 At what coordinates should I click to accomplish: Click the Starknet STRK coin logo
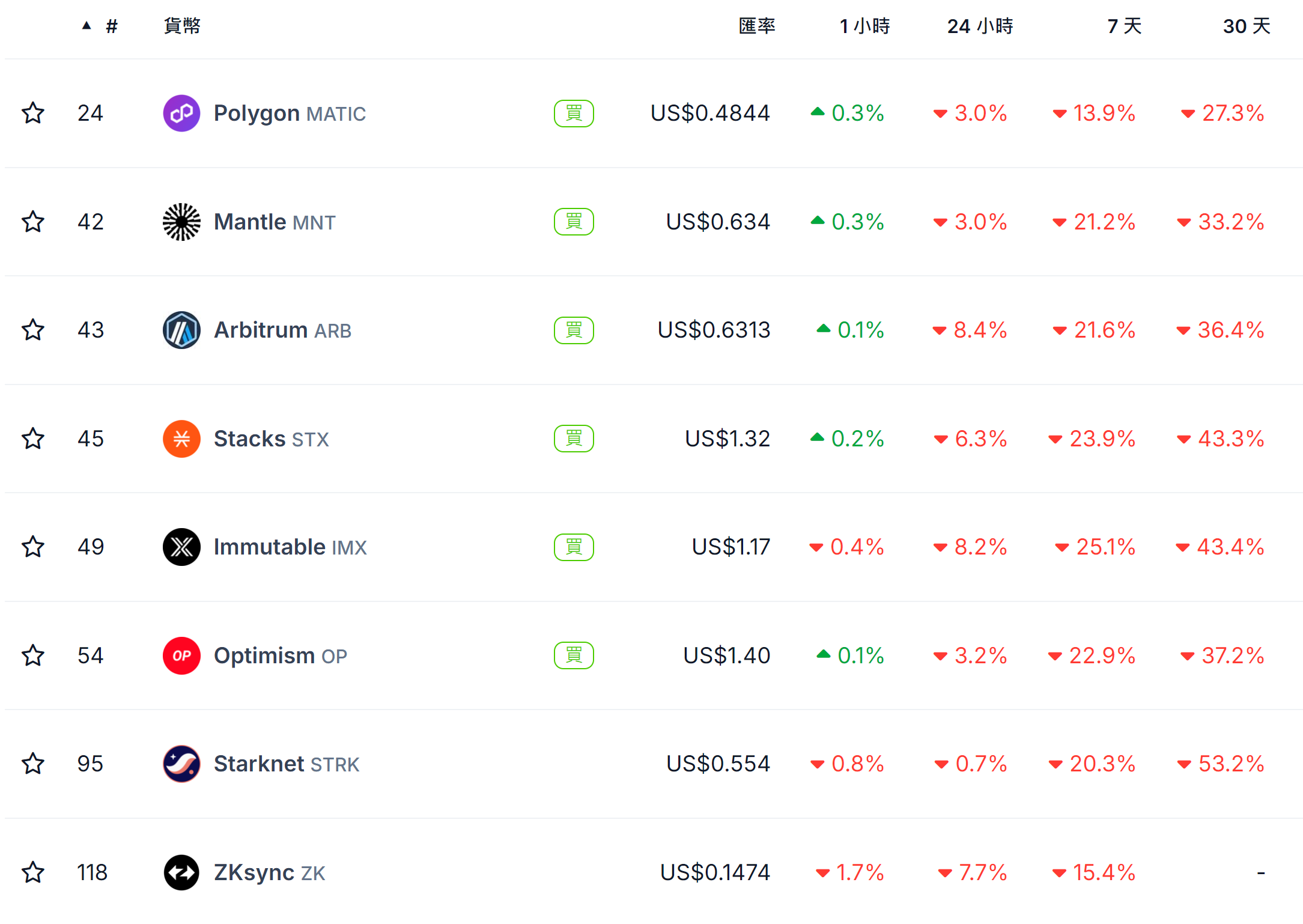click(181, 764)
